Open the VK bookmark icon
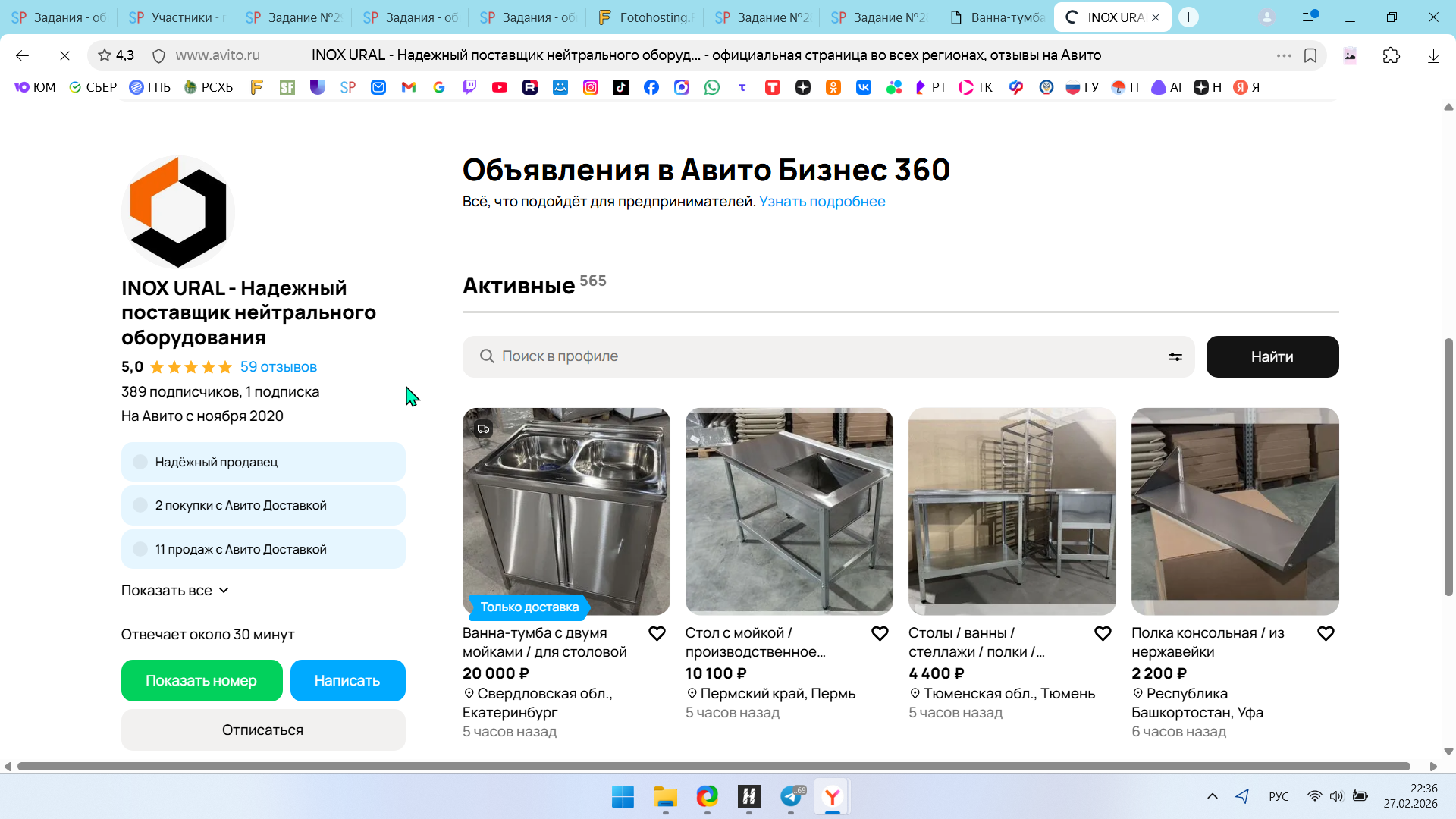Screen dimensions: 1456x819 [x=863, y=87]
